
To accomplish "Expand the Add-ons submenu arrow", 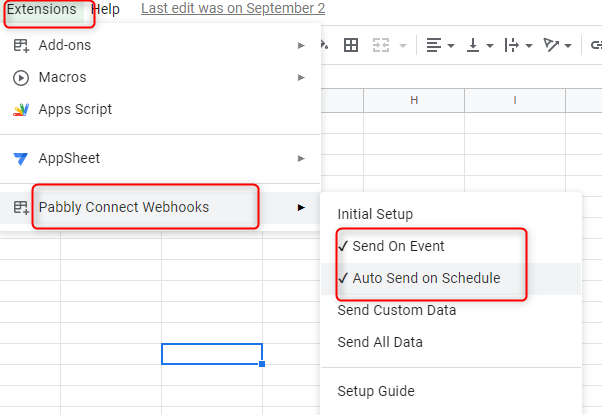I will (301, 45).
